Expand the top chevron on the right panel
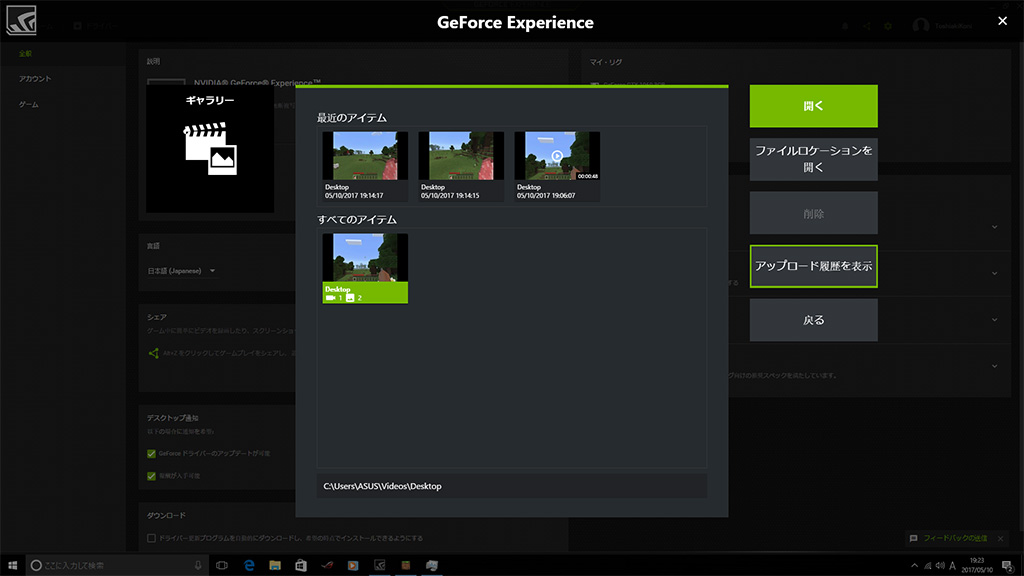 [993, 227]
